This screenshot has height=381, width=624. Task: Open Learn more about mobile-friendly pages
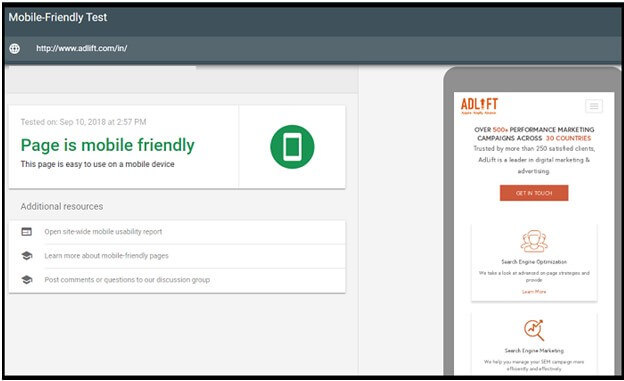pos(106,256)
